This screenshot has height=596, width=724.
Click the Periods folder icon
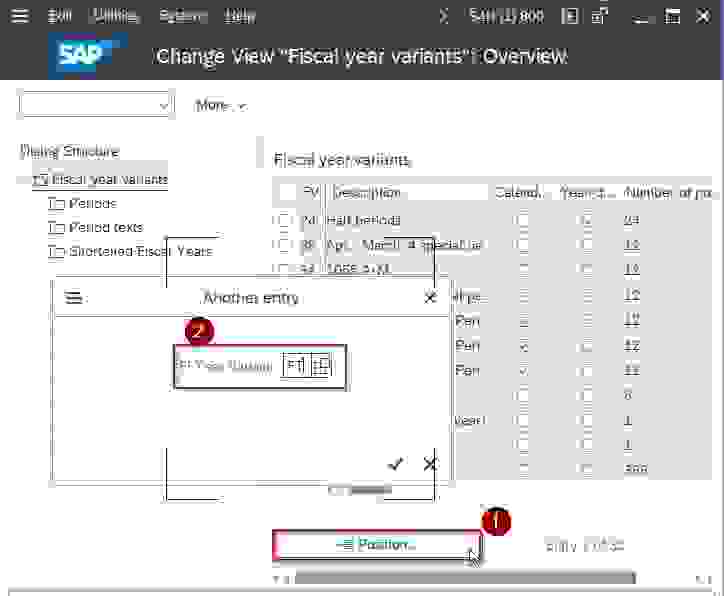click(56, 204)
